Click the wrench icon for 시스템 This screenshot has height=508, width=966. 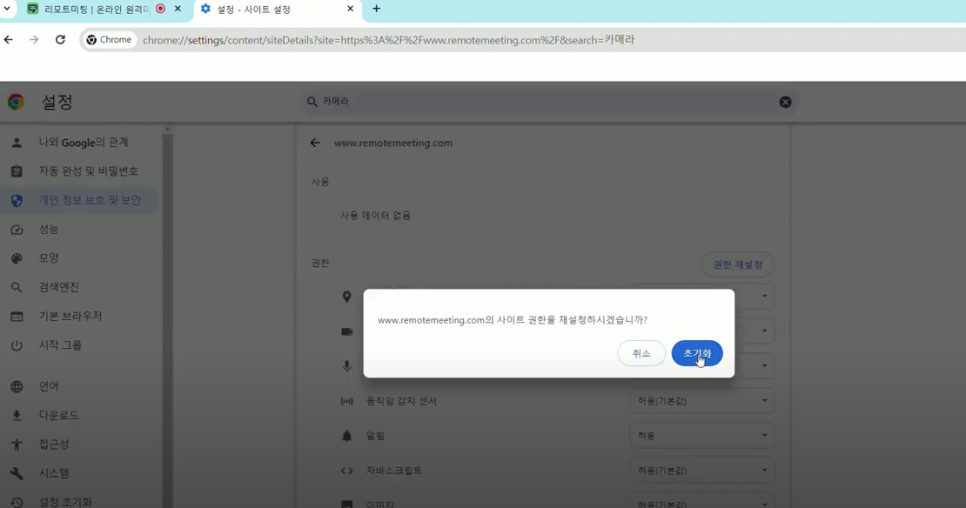[17, 473]
